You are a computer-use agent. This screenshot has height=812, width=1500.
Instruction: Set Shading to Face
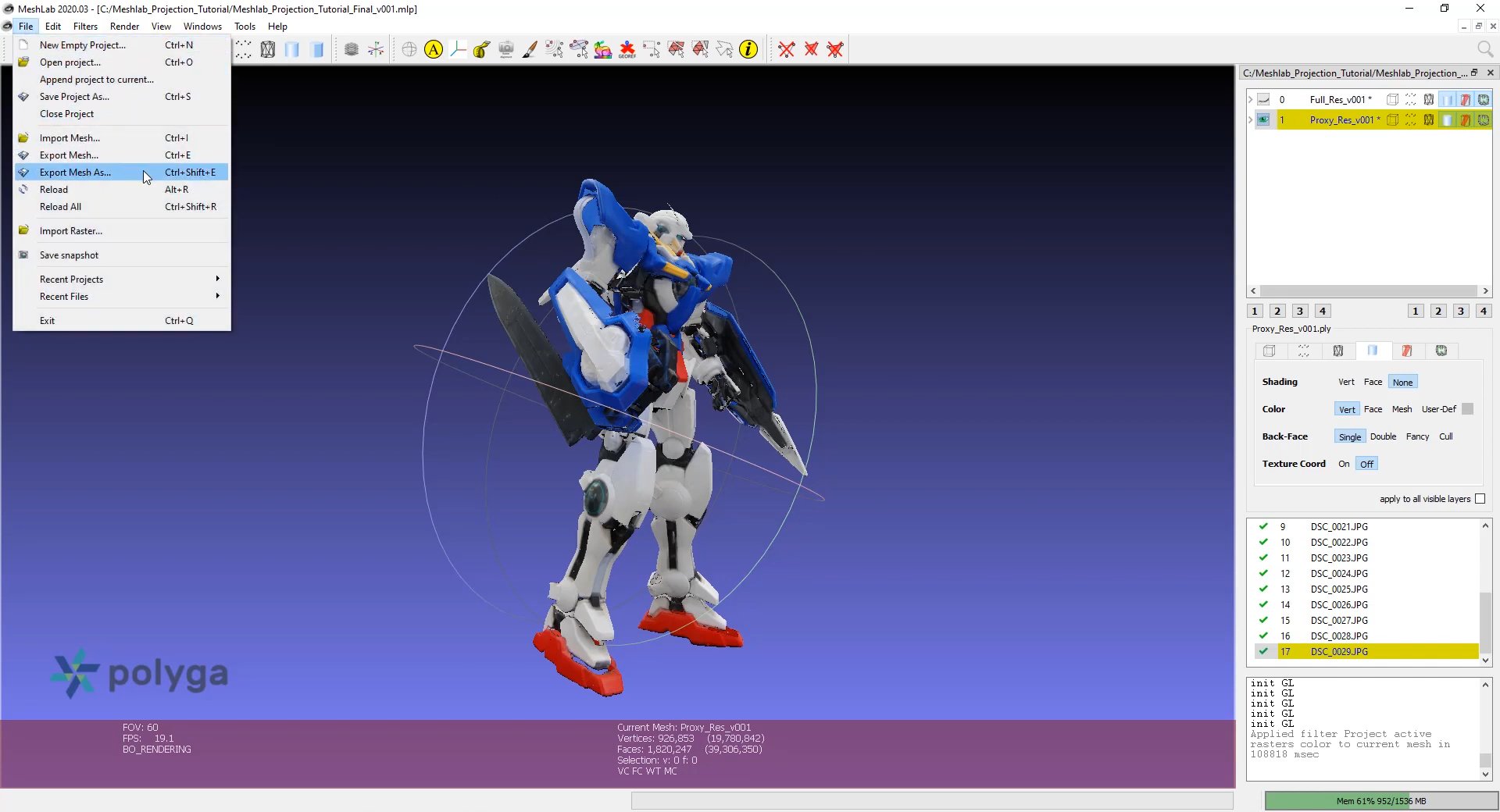1373,382
